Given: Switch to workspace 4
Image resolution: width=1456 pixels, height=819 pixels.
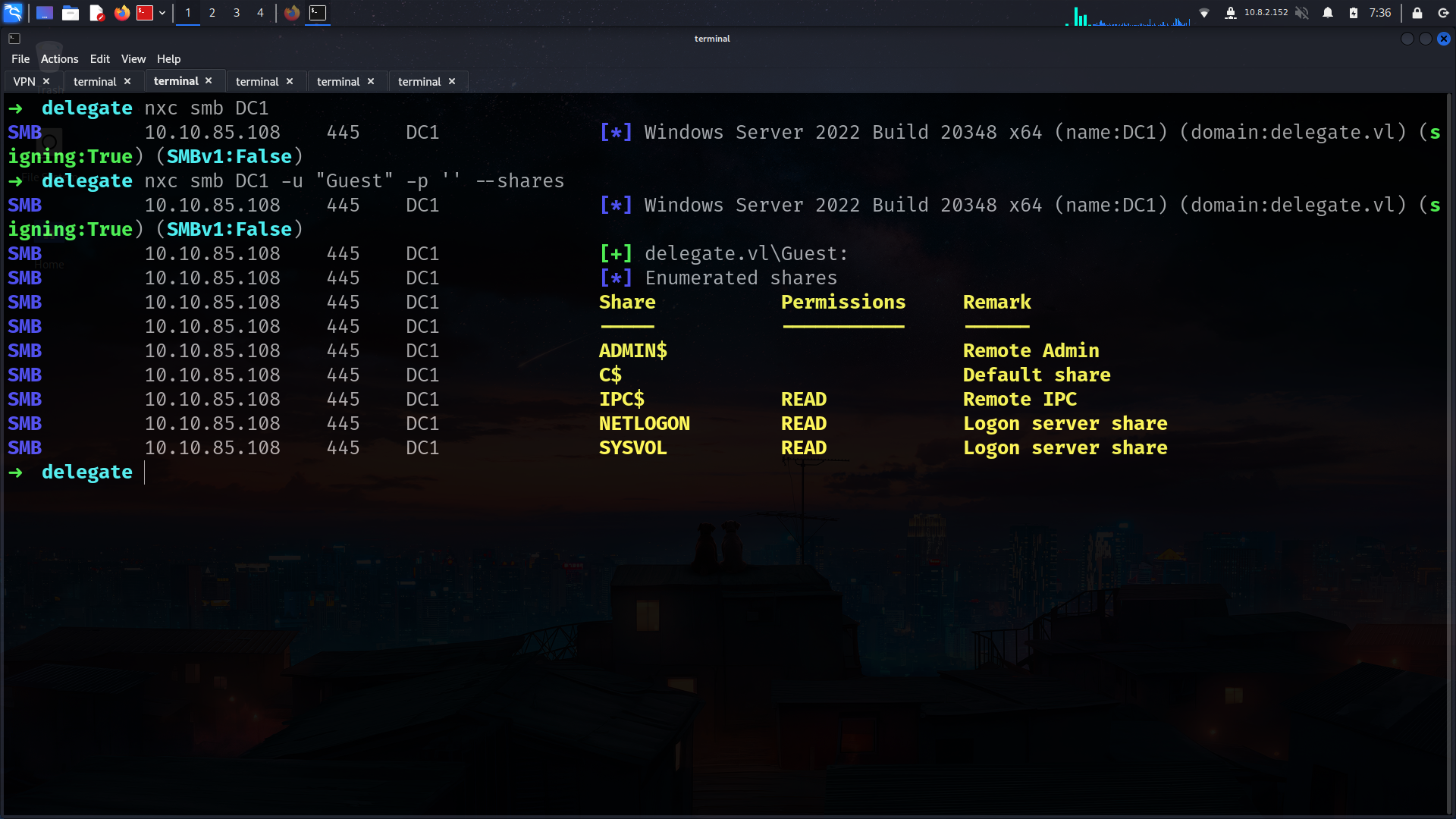Looking at the screenshot, I should [260, 13].
